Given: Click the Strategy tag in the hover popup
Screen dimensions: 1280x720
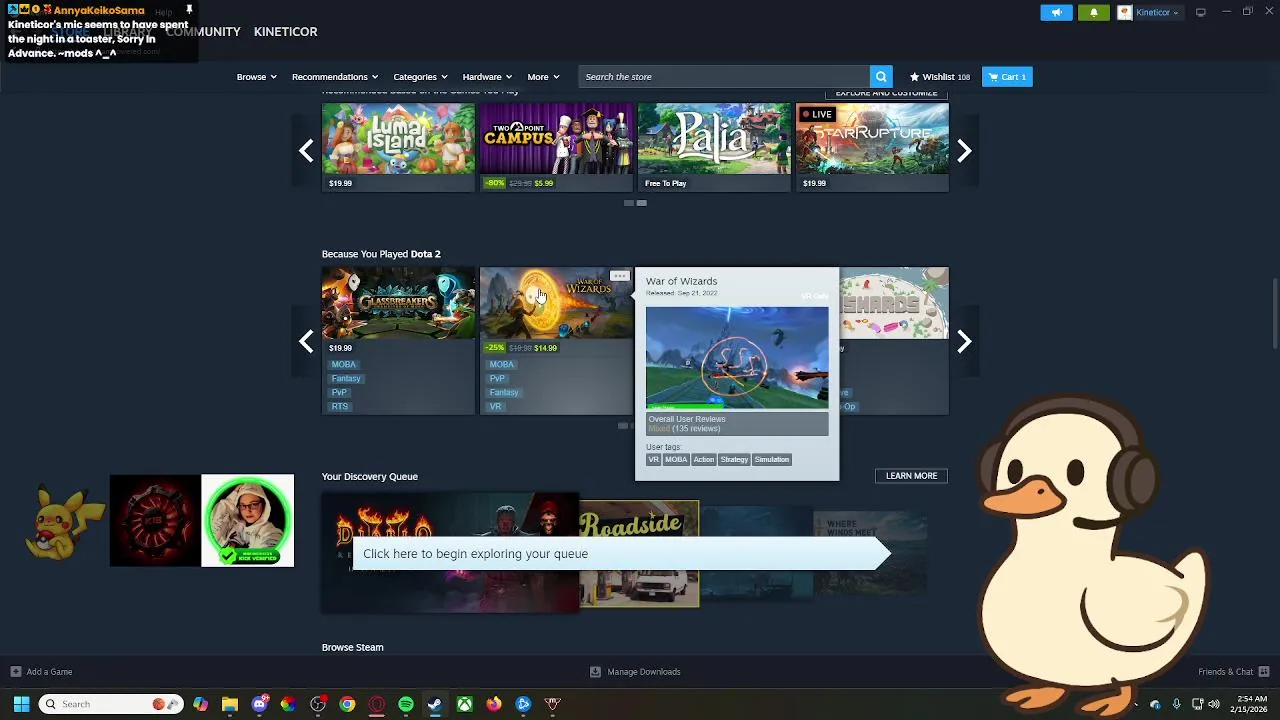Looking at the screenshot, I should pos(734,460).
